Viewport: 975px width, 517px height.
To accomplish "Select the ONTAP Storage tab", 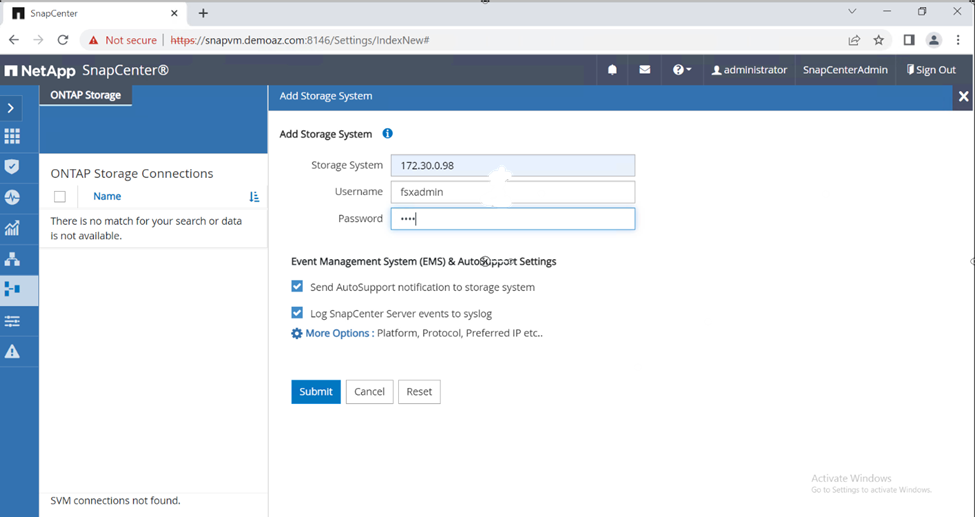I will (86, 95).
